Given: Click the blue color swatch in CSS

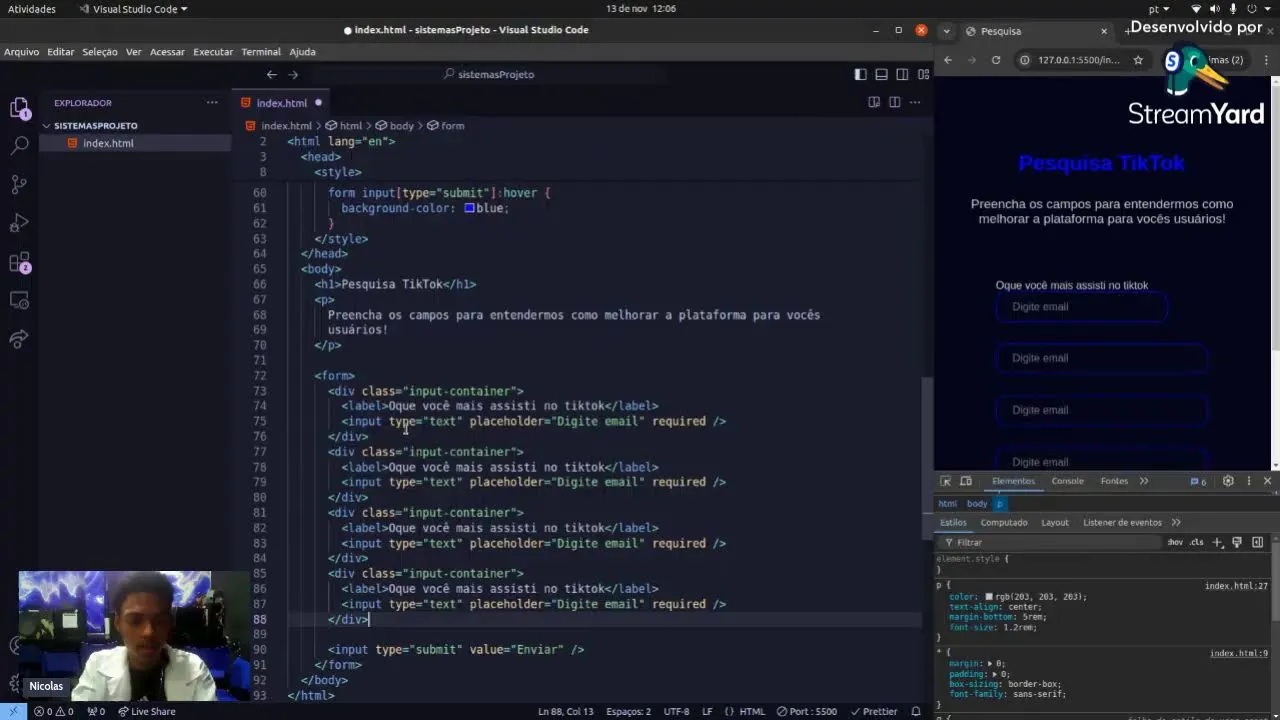Looking at the screenshot, I should (469, 208).
